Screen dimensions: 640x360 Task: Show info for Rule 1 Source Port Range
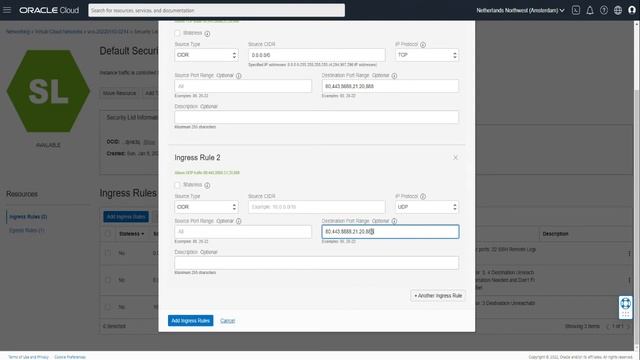[239, 76]
